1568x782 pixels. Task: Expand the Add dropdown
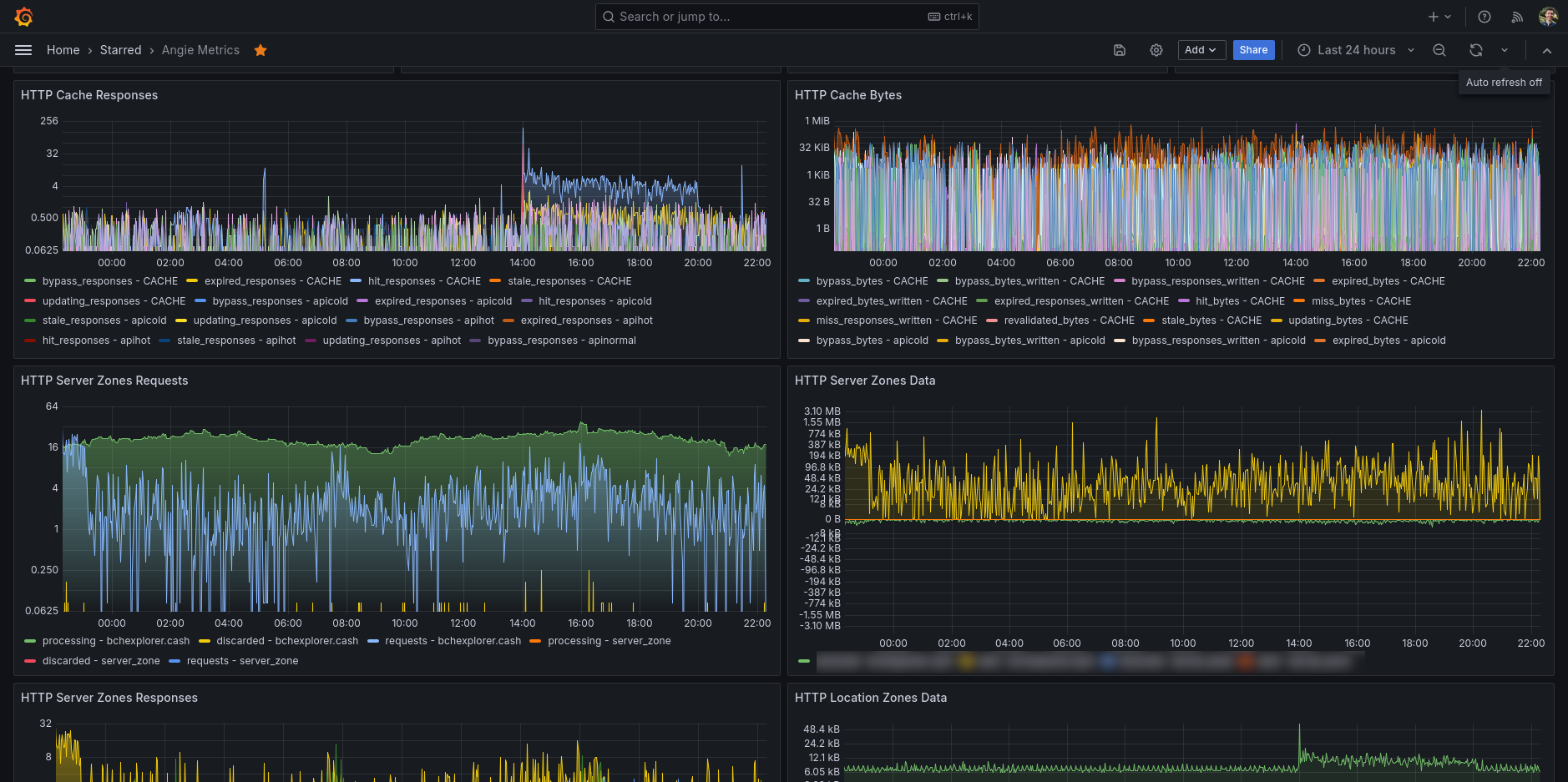1201,50
